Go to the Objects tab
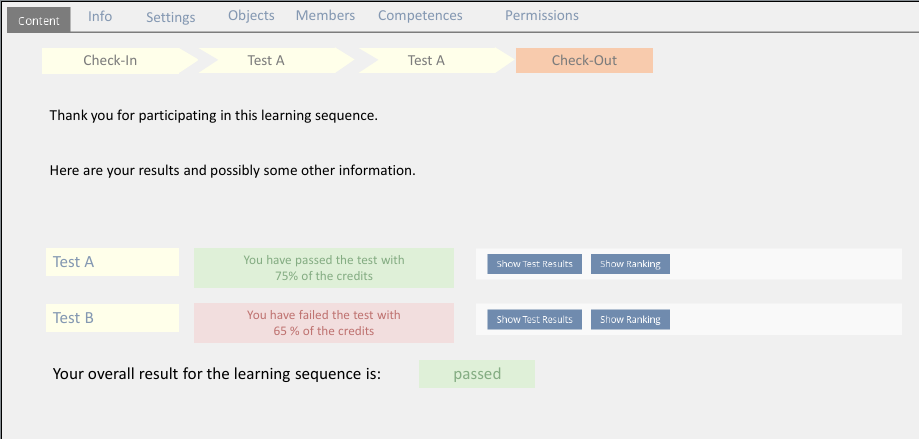 pos(251,16)
